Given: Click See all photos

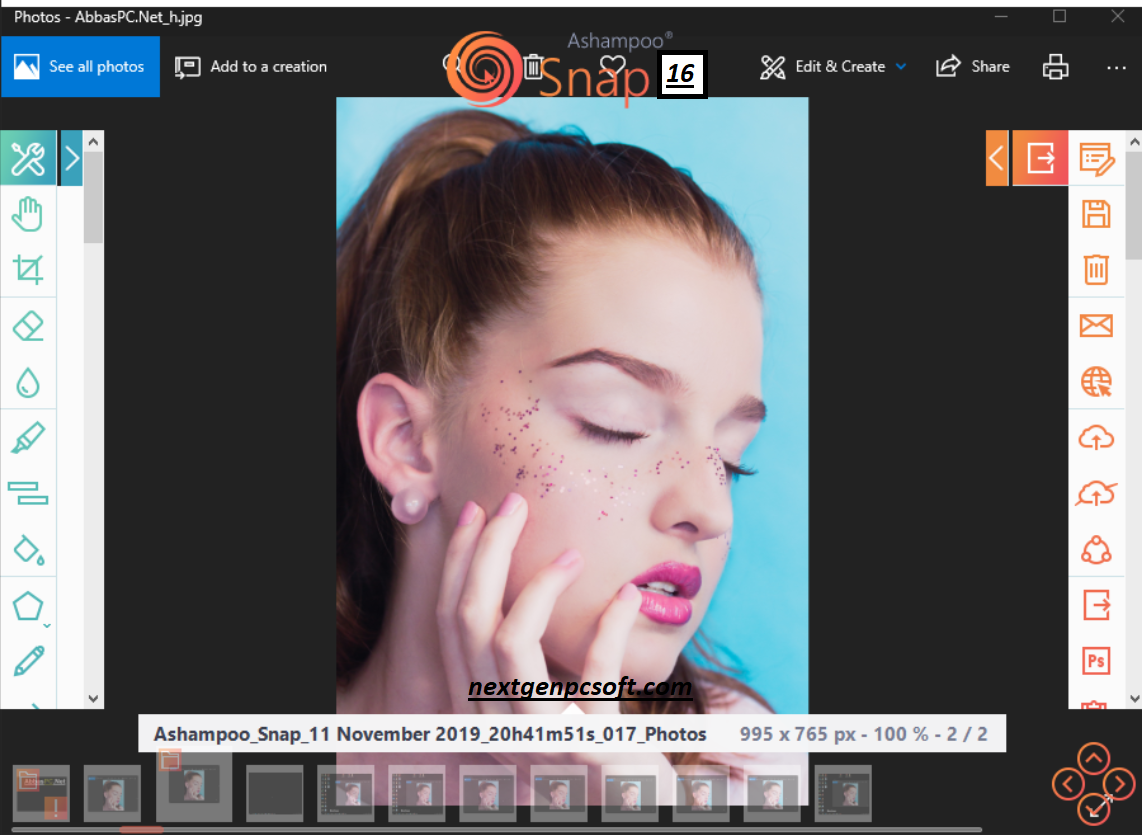Looking at the screenshot, I should [x=80, y=66].
